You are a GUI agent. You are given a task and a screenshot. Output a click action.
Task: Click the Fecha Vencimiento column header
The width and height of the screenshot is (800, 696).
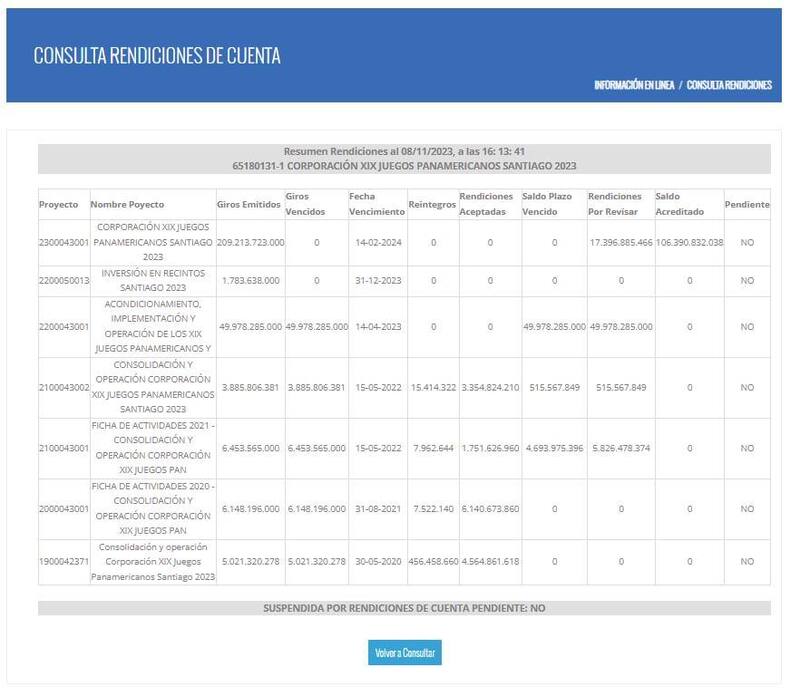tap(376, 204)
